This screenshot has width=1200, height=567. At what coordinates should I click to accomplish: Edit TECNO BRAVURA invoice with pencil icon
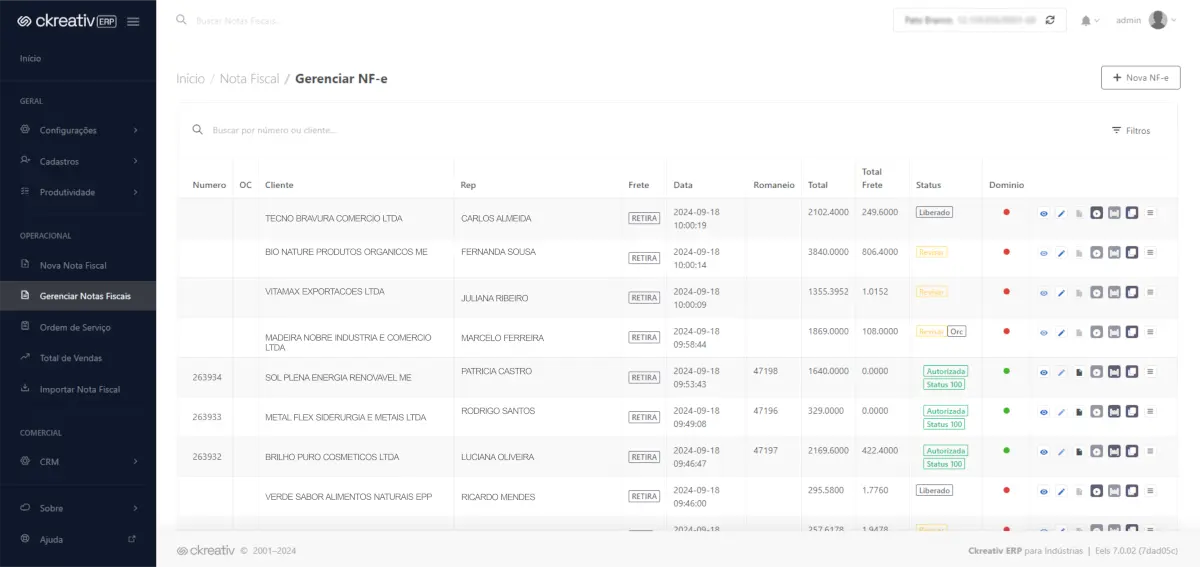click(1061, 213)
